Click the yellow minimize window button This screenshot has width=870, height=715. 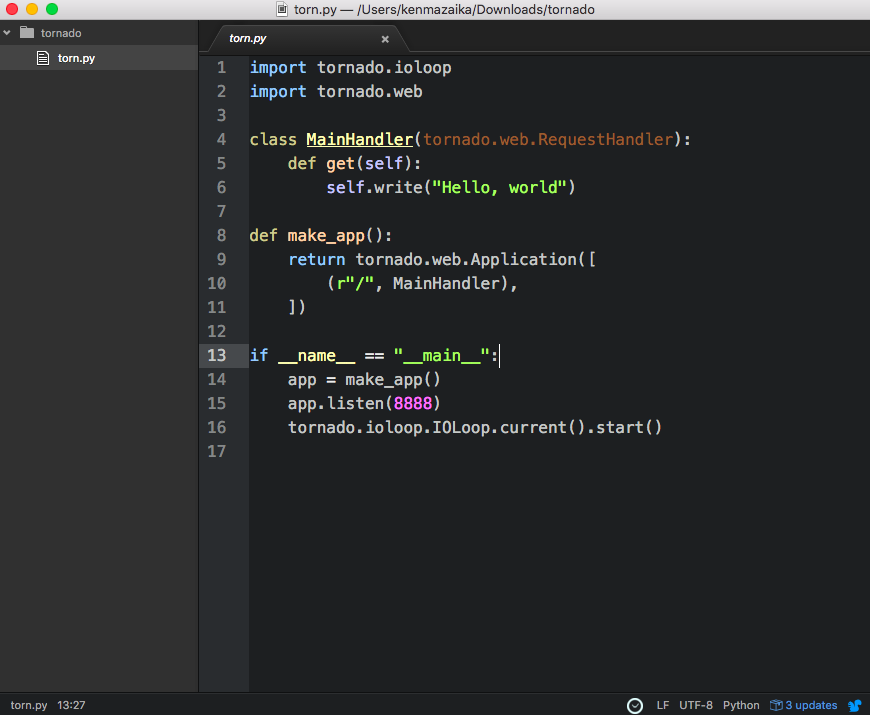click(32, 9)
